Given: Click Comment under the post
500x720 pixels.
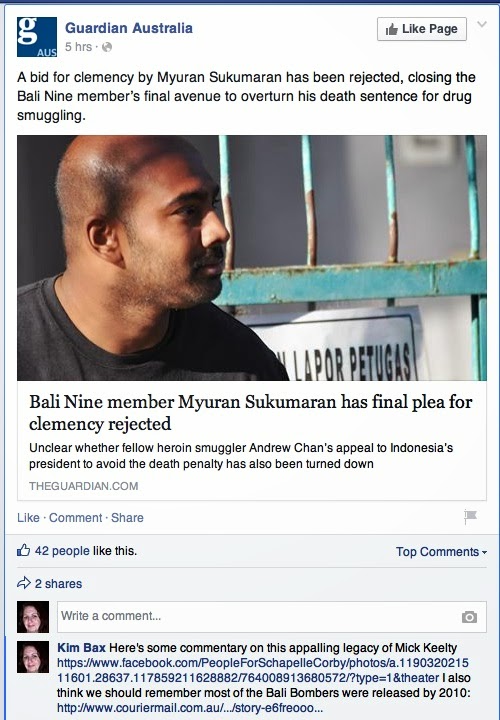Looking at the screenshot, I should 75,518.
